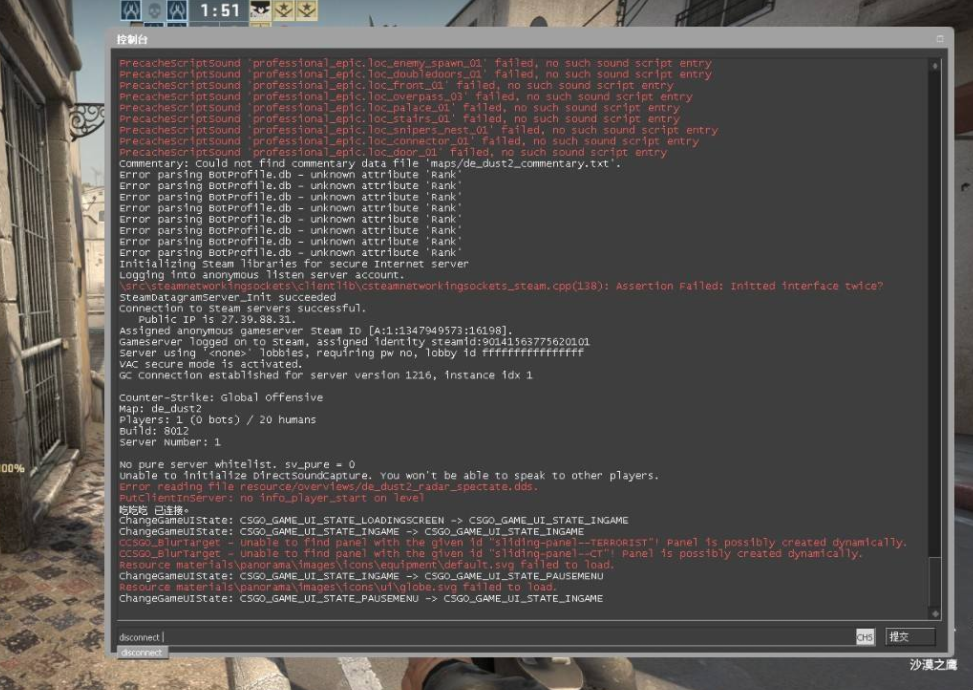
Task: Click the red 'Assertion Failed' error line
Action: (501, 286)
